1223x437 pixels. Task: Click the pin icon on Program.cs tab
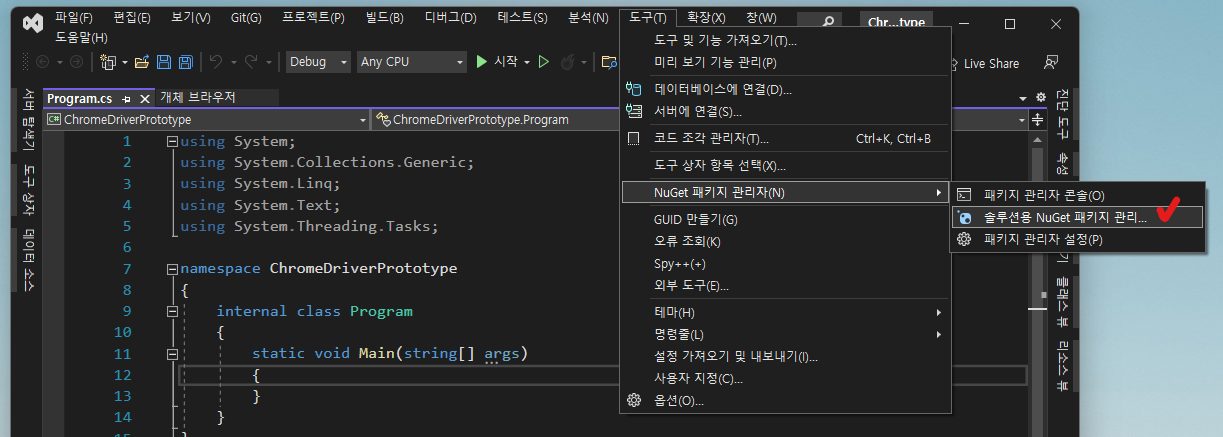coord(126,99)
